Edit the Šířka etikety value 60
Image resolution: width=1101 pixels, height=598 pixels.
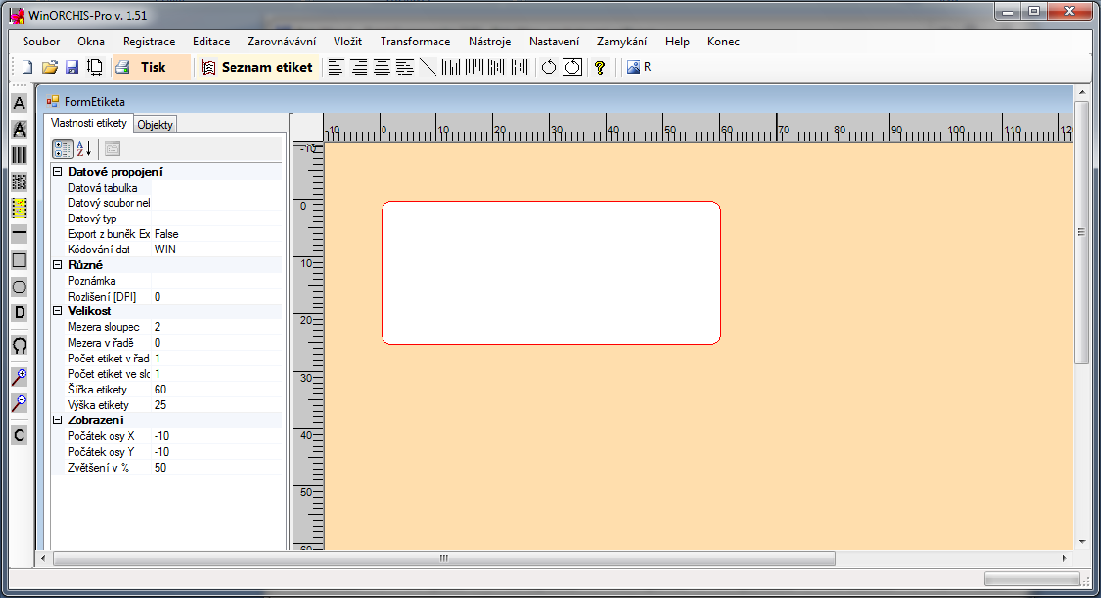[x=218, y=390]
